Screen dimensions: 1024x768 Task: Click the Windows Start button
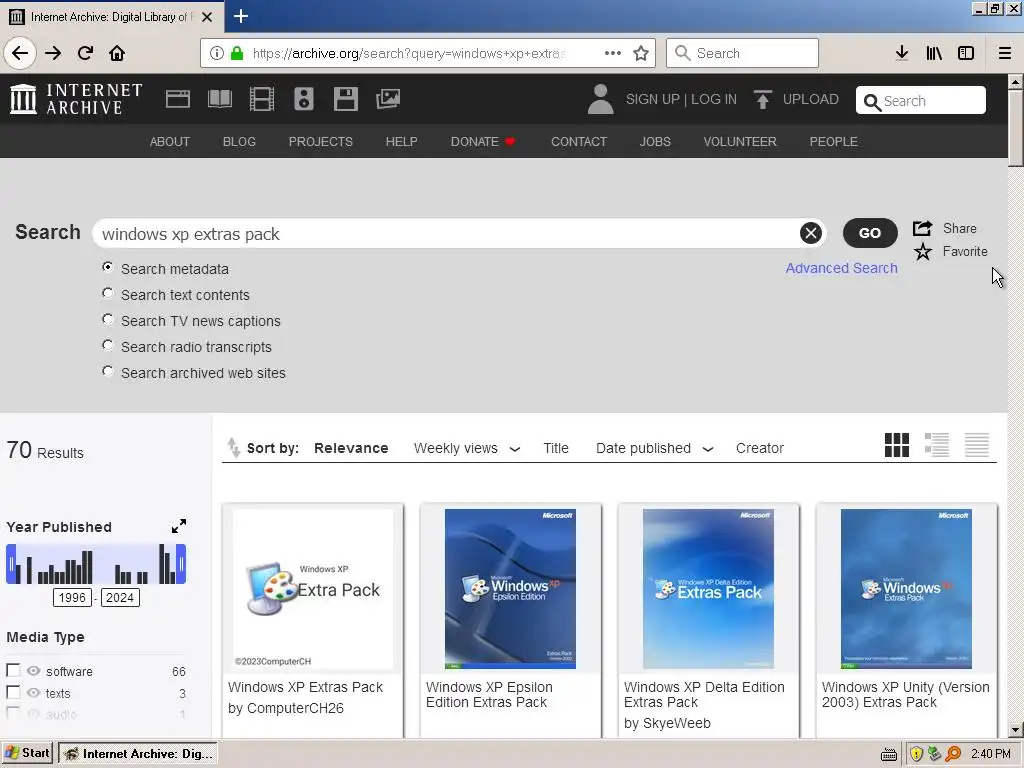(x=27, y=753)
